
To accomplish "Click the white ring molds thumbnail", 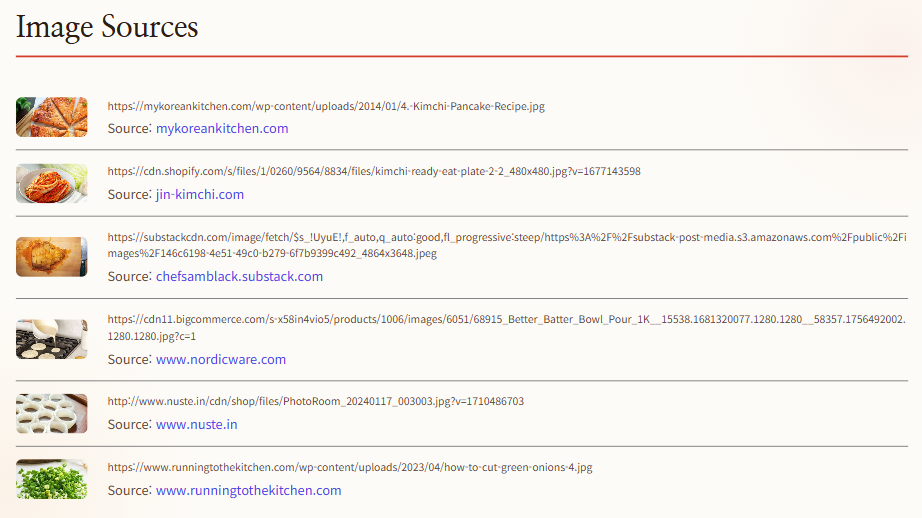I will [x=52, y=413].
